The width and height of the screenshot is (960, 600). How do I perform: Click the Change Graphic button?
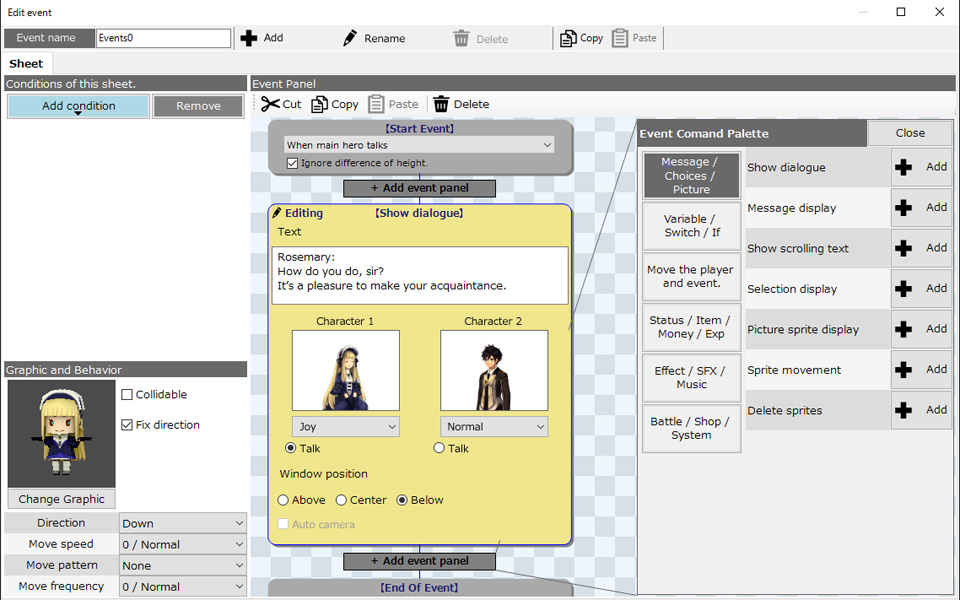(x=61, y=499)
